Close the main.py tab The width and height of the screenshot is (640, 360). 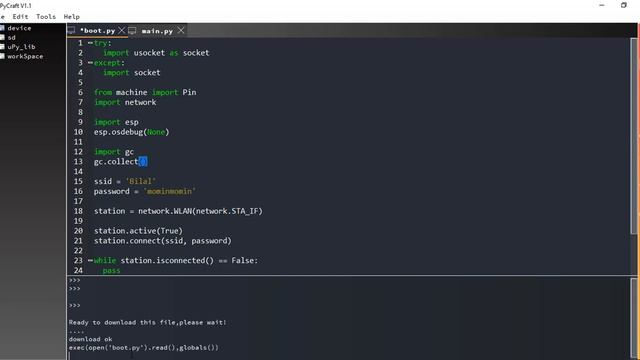pyautogui.click(x=181, y=31)
